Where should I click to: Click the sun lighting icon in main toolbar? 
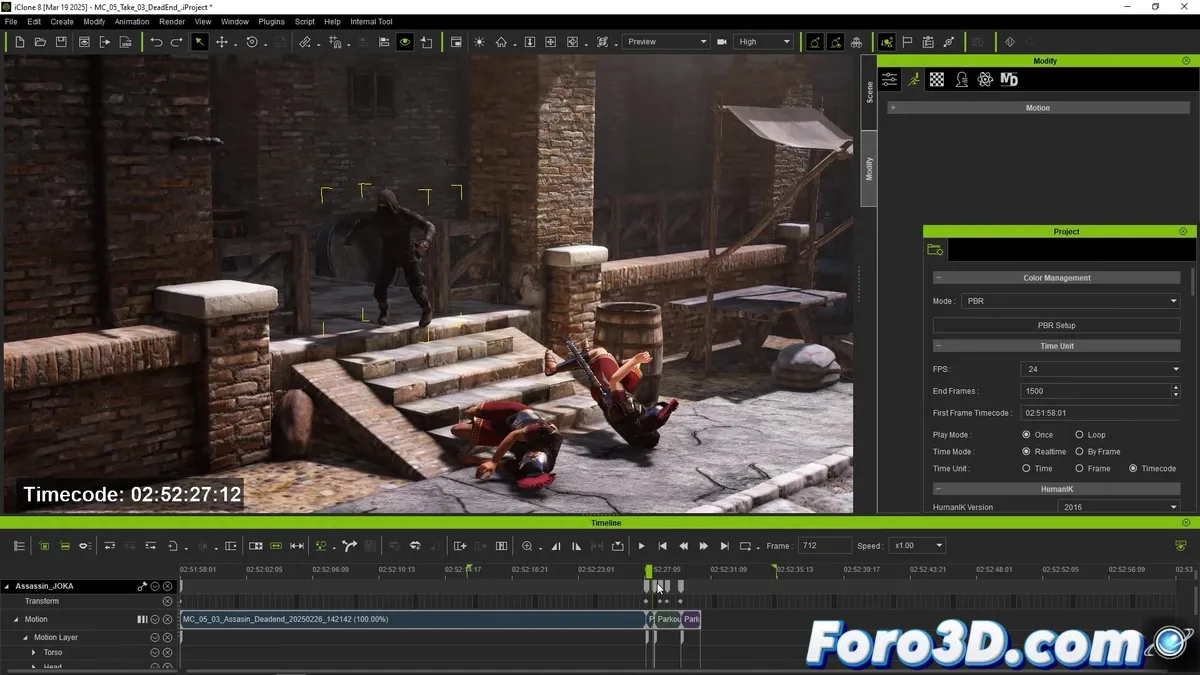[x=479, y=42]
